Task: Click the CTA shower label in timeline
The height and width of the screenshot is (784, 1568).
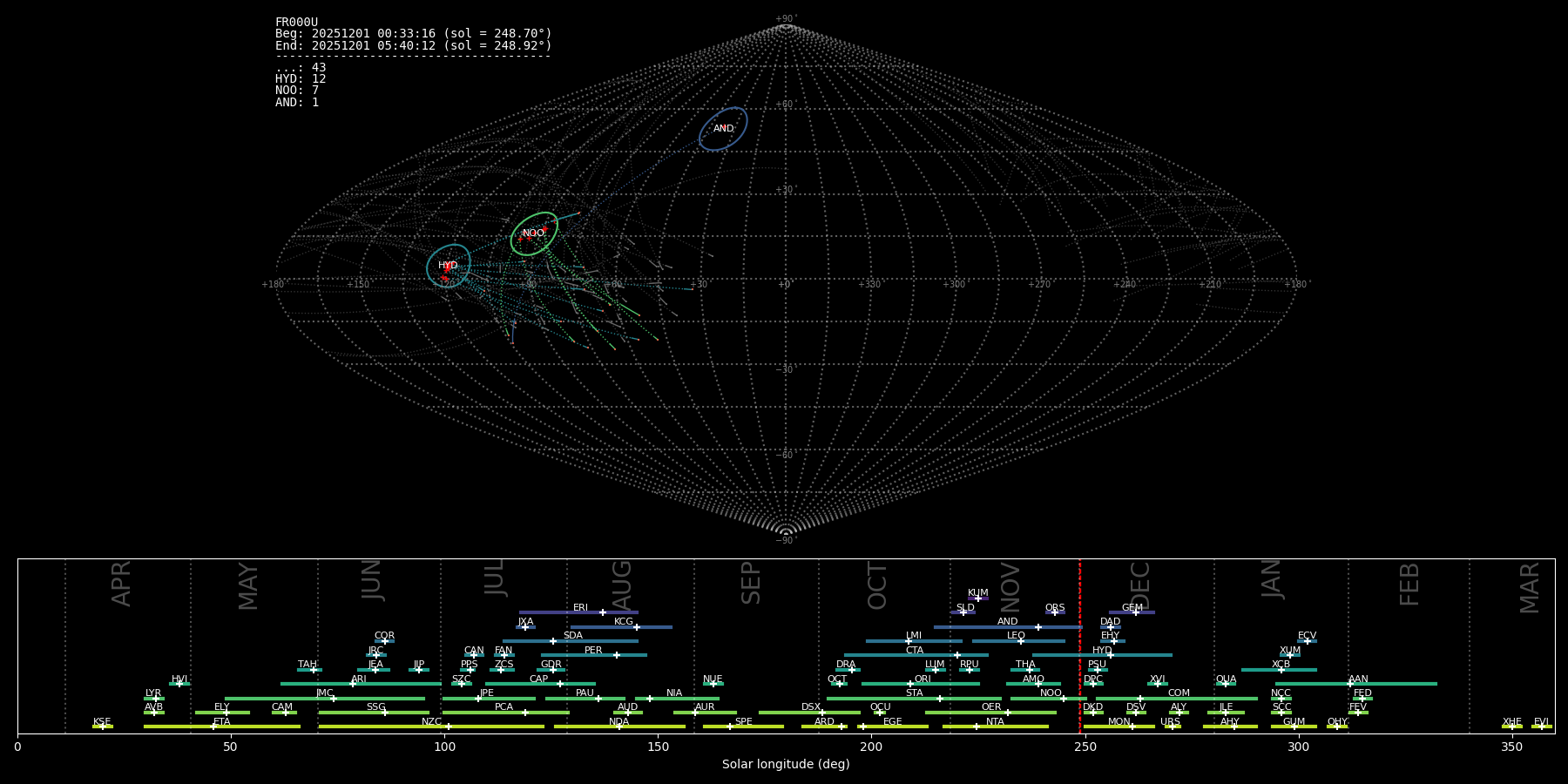Action: [915, 651]
